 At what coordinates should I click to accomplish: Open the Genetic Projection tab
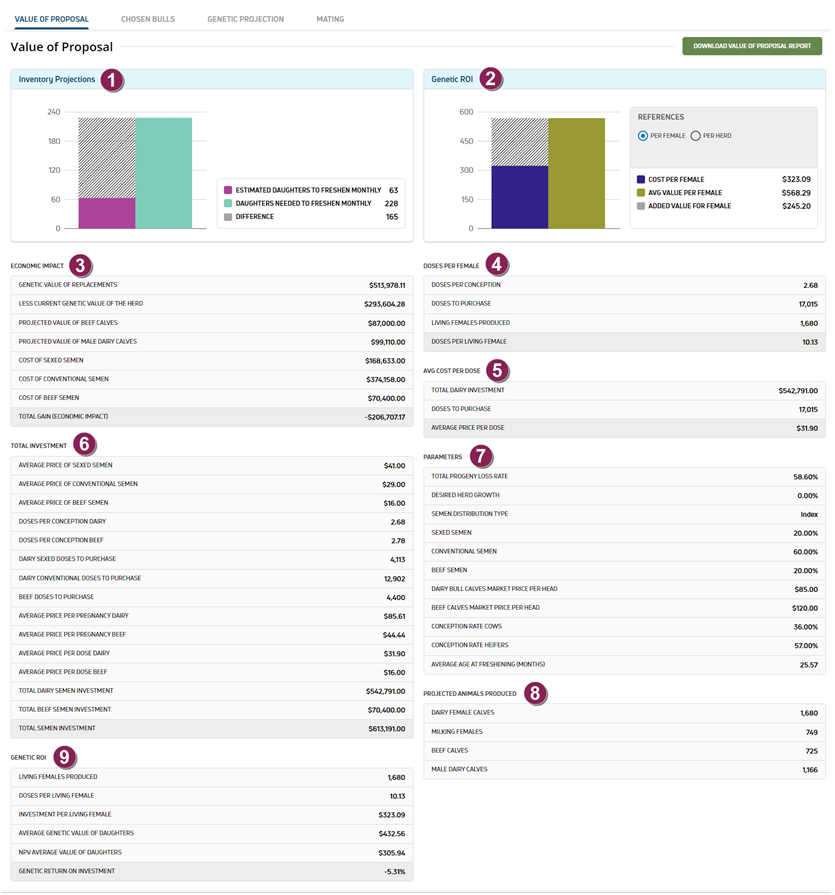pyautogui.click(x=245, y=19)
